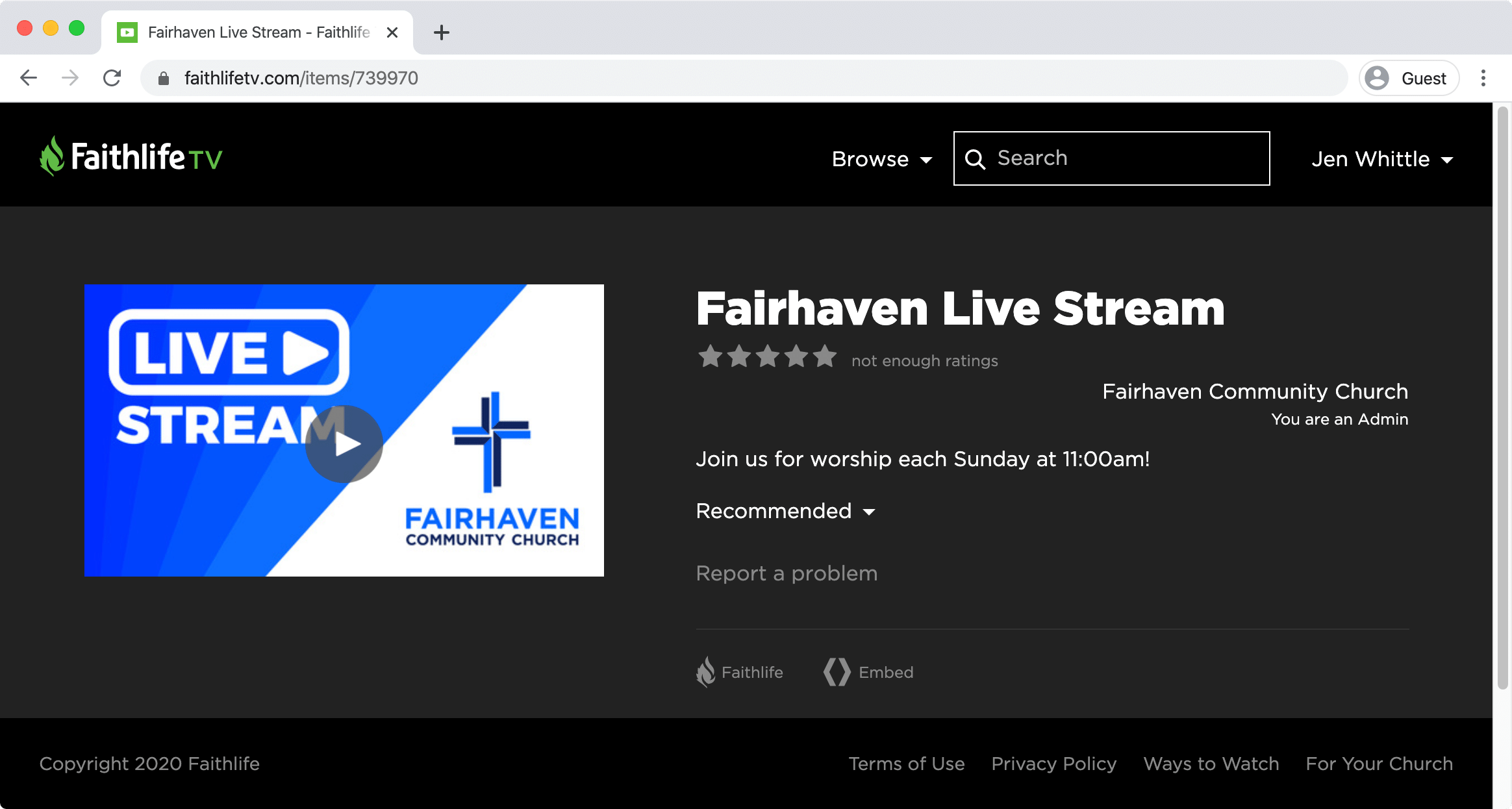
Task: Click the 'You are an Admin' text
Action: tap(1340, 419)
